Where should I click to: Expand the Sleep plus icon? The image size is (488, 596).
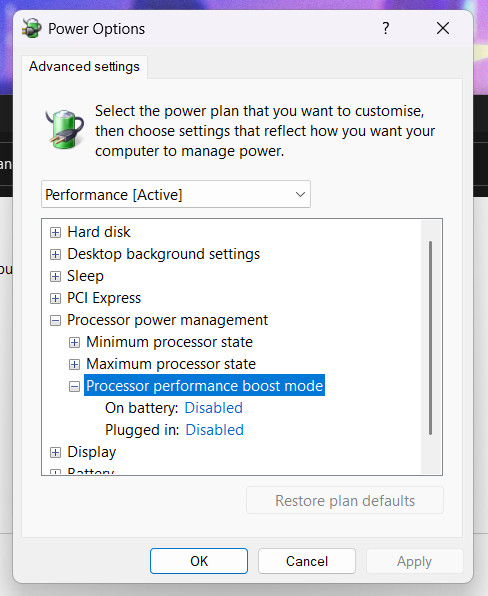coord(55,276)
